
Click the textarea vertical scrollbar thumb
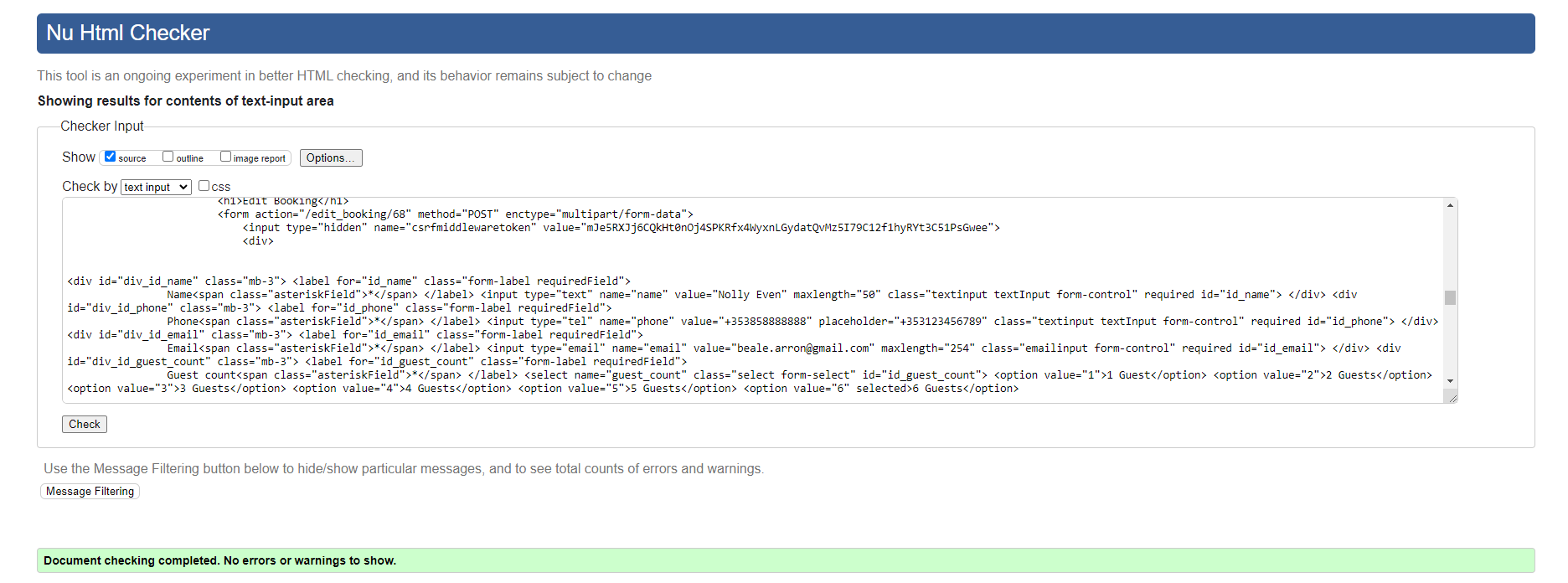pyautogui.click(x=1450, y=297)
